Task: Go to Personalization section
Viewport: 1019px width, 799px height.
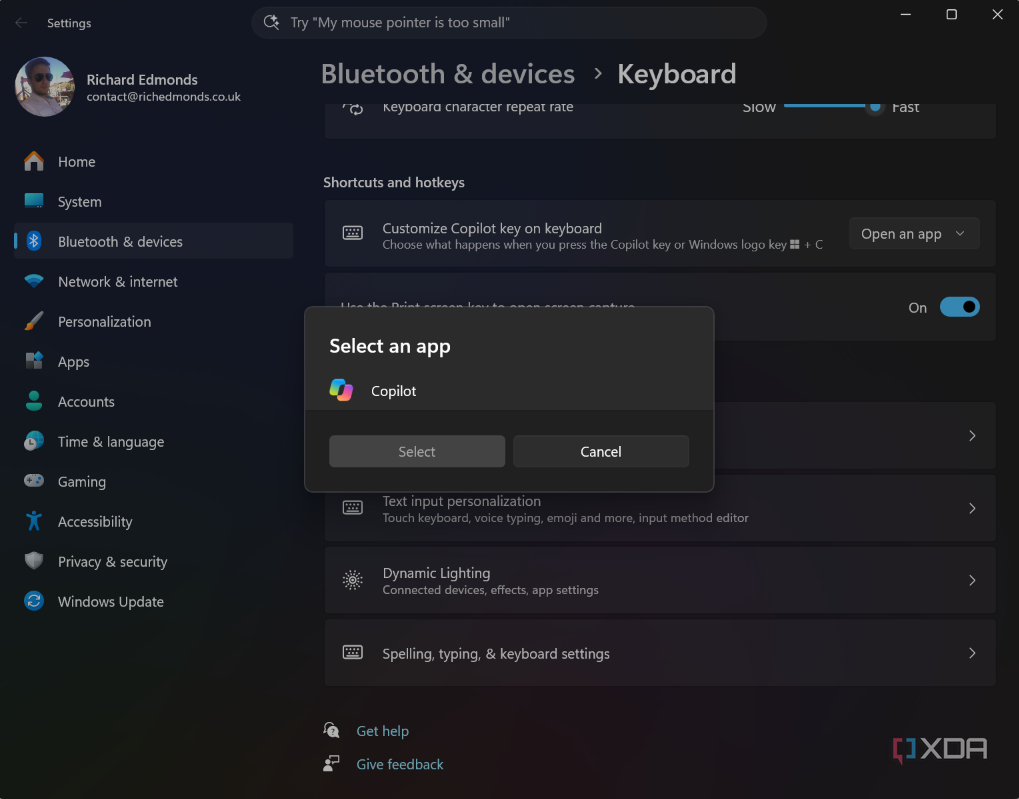Action: (x=153, y=322)
